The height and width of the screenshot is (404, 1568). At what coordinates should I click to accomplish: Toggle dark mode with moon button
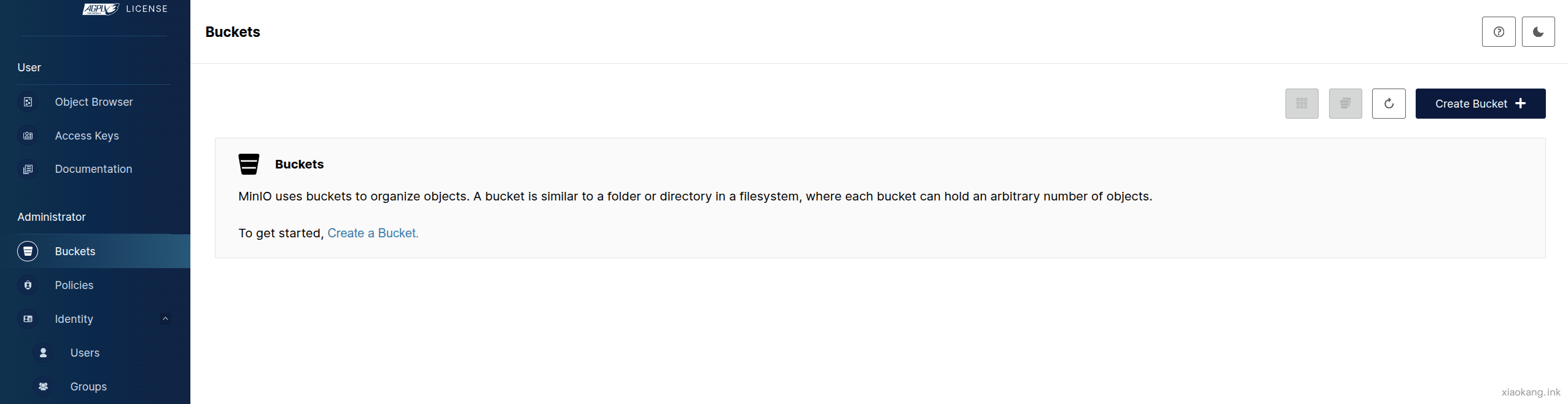(x=1538, y=32)
